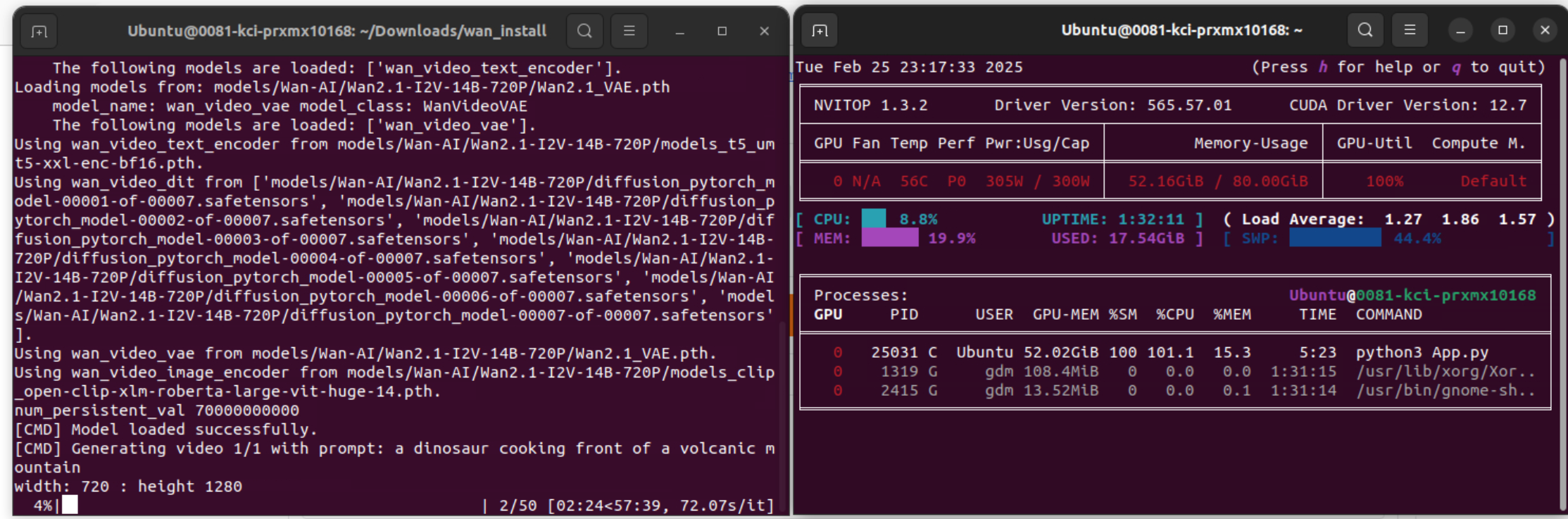Click the '4%' progress indicator in the terminal
Viewport: 1568px width, 519px height.
(x=43, y=506)
